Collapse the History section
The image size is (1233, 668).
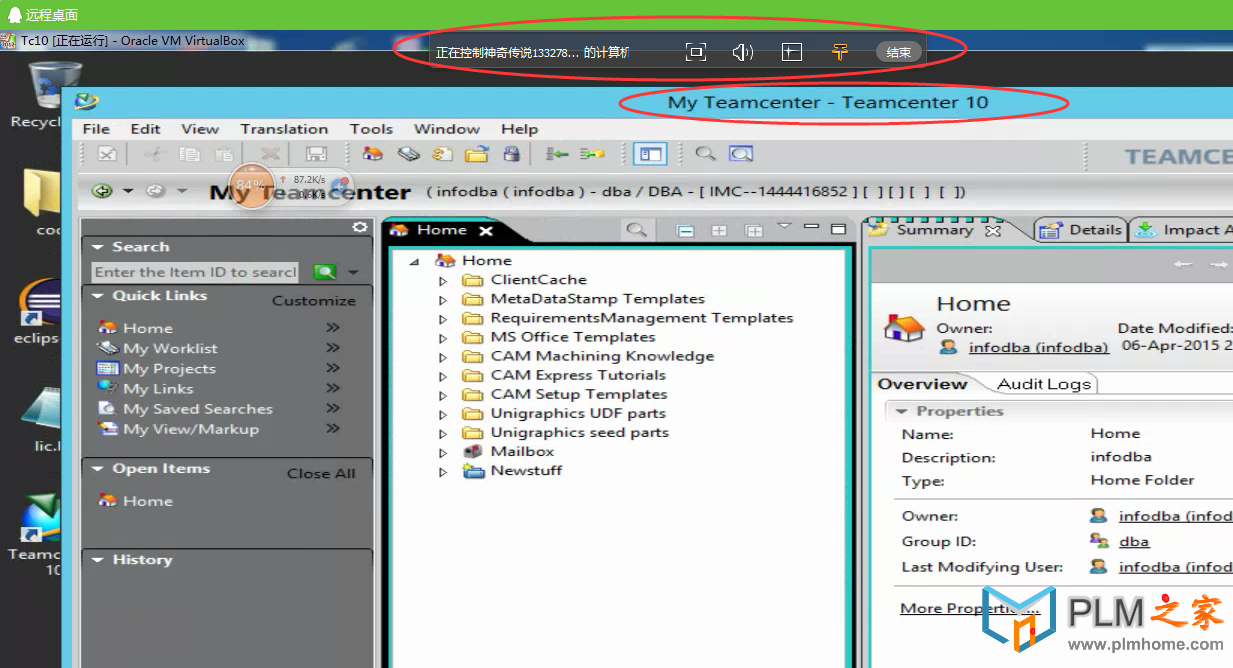pyautogui.click(x=98, y=560)
